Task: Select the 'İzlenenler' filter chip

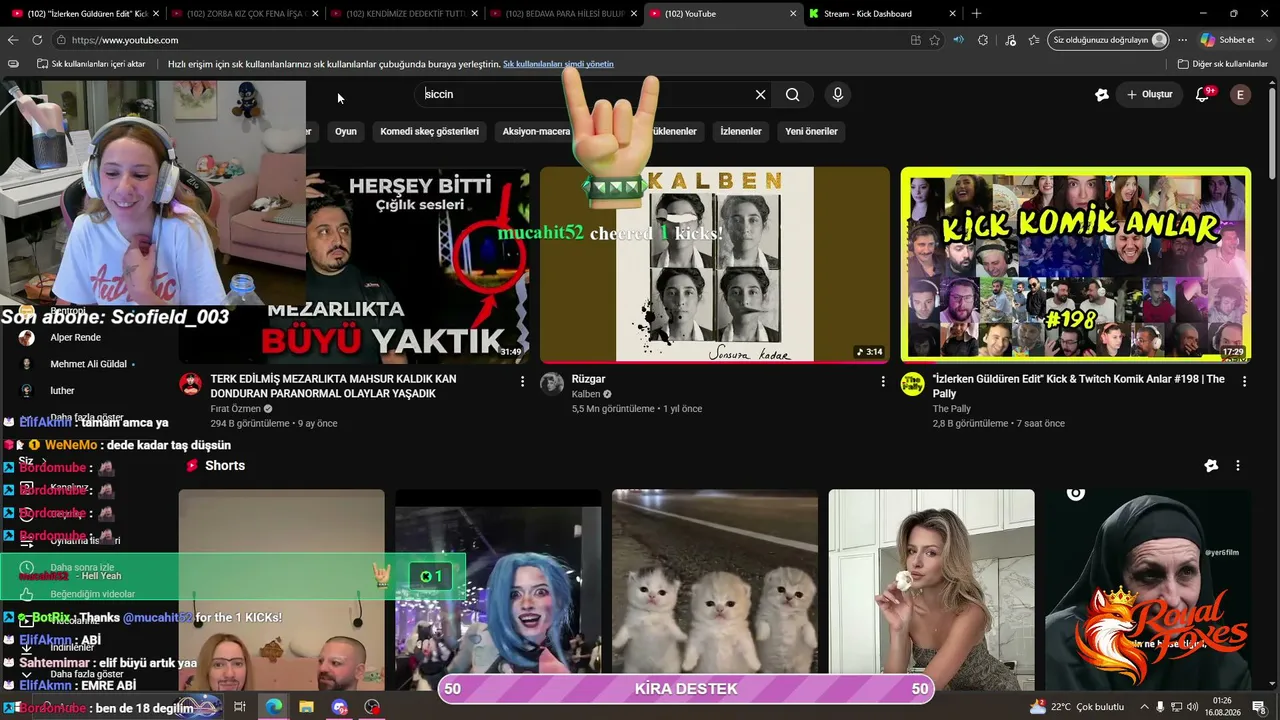Action: 741,131
